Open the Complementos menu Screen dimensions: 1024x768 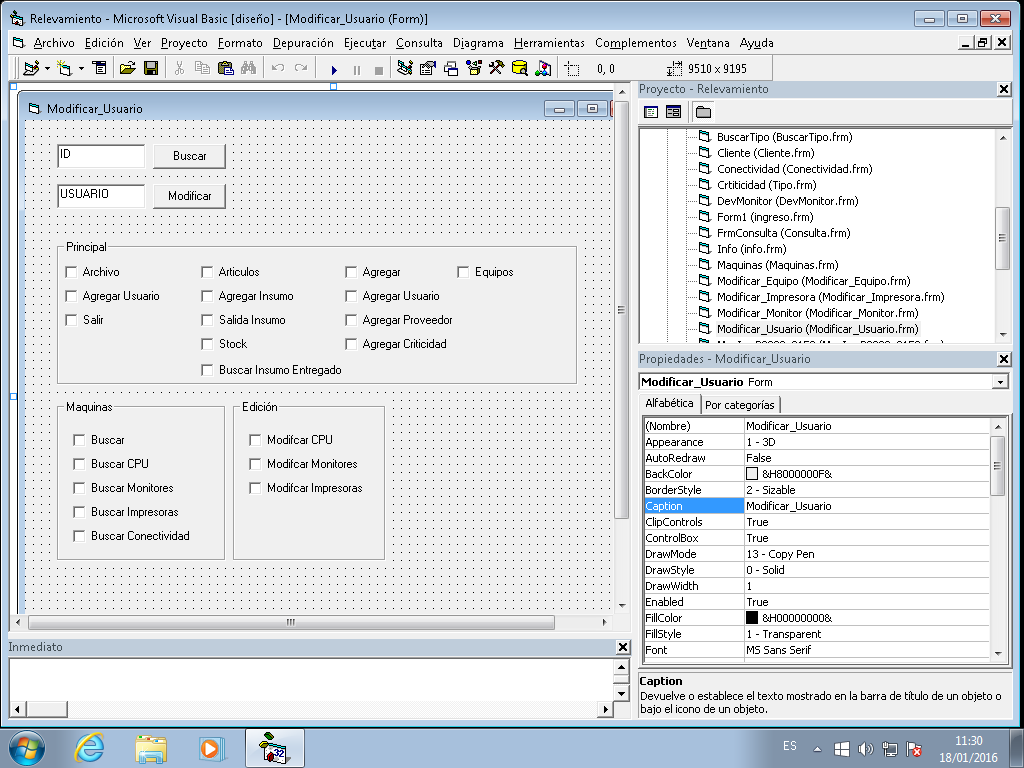pyautogui.click(x=635, y=43)
